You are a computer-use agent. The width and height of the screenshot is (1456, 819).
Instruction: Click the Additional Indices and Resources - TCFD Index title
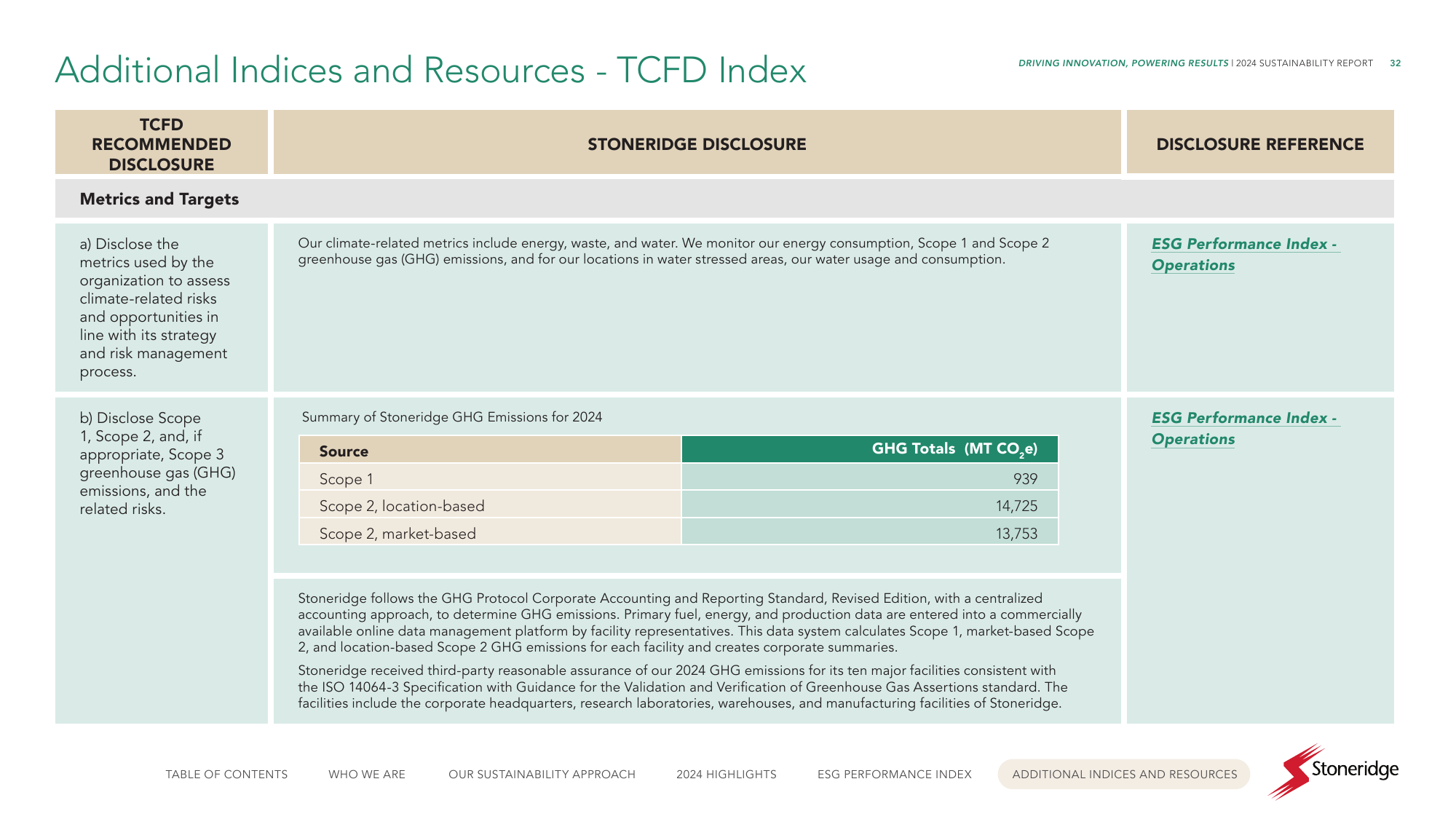pyautogui.click(x=431, y=71)
